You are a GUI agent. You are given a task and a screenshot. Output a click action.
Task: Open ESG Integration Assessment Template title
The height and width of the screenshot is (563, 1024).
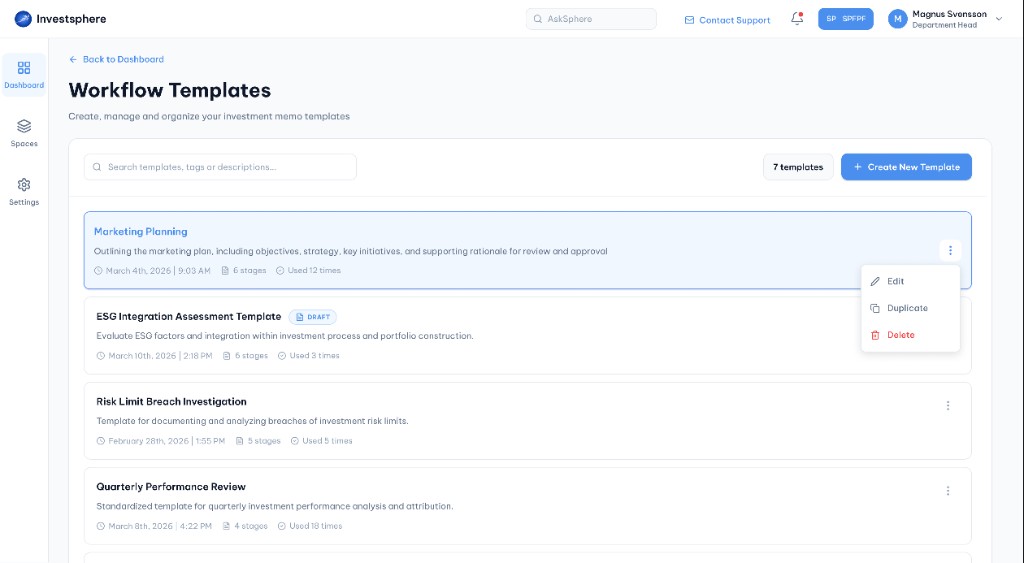click(189, 317)
